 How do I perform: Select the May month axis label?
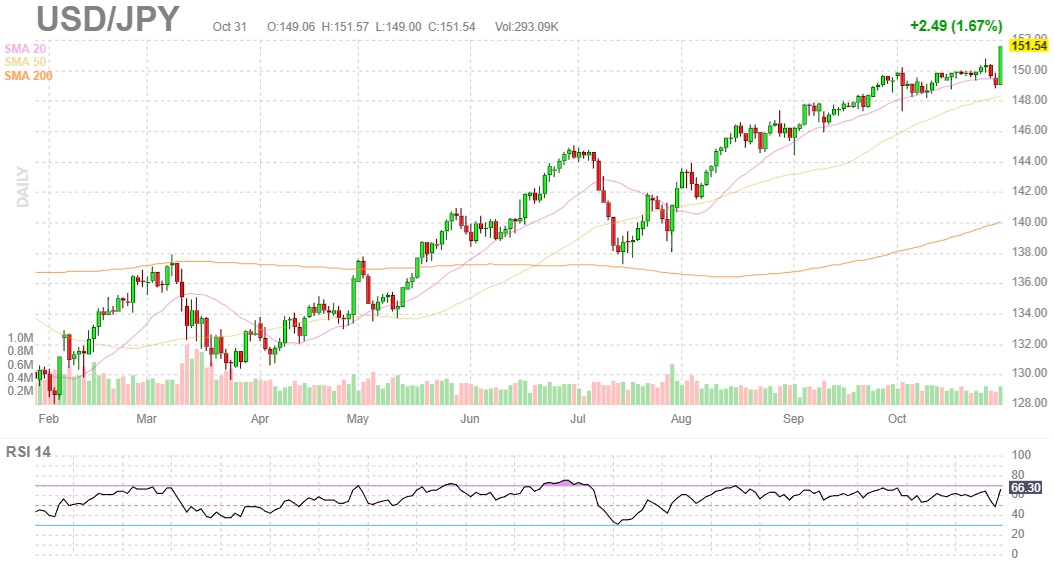coord(358,419)
